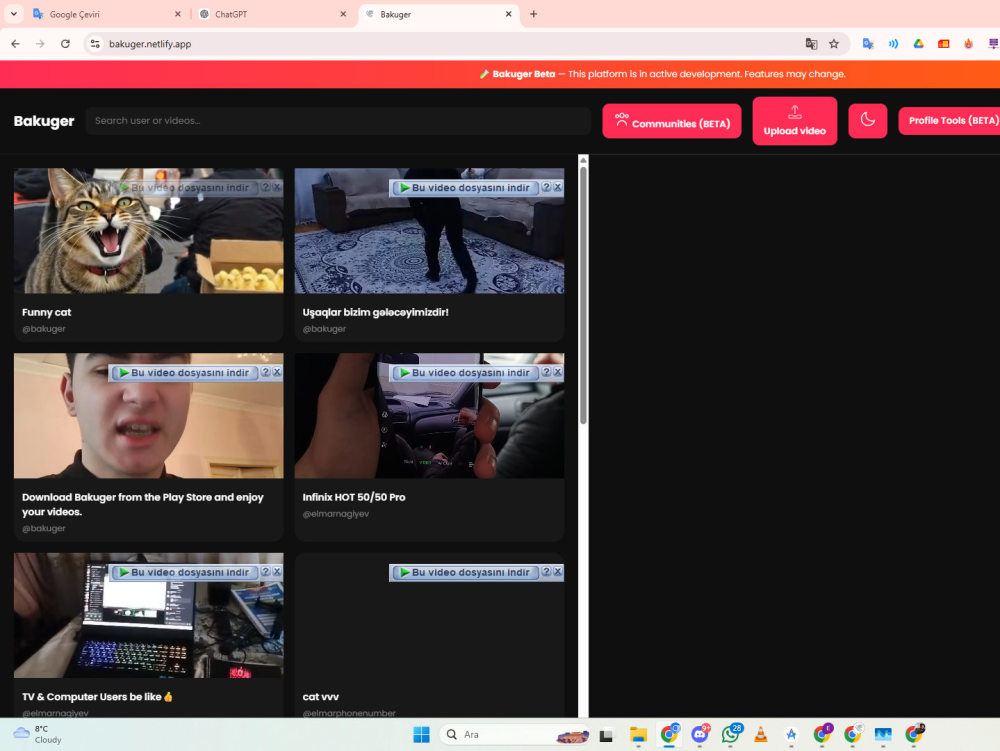This screenshot has height=751, width=1000.
Task: Go forward in browser history
Action: coord(40,44)
